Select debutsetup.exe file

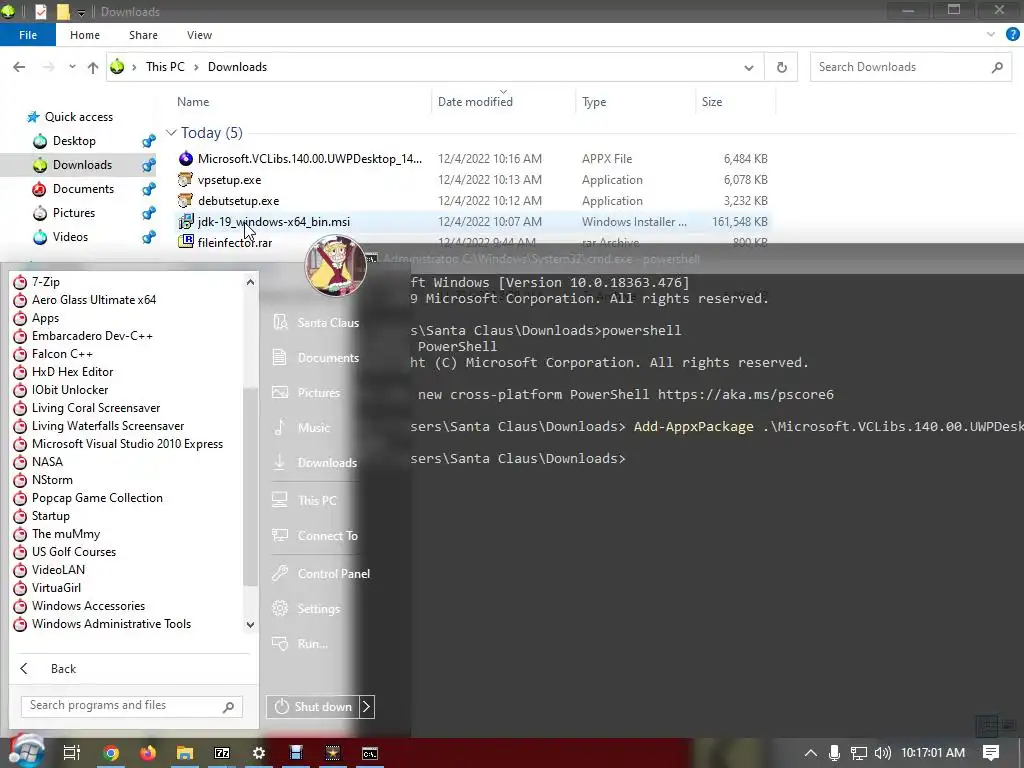point(238,200)
